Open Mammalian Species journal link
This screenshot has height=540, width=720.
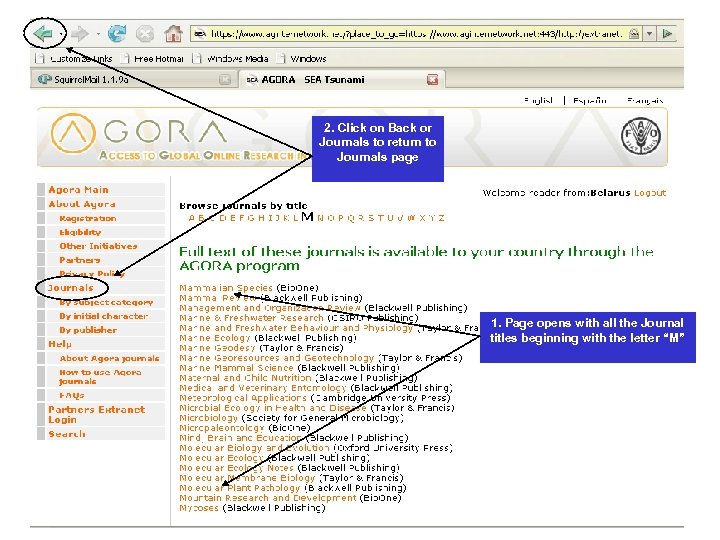click(226, 288)
